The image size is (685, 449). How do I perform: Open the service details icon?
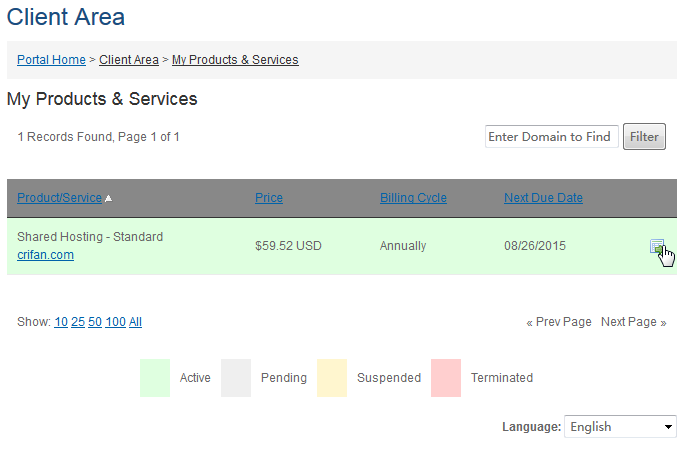coord(657,246)
